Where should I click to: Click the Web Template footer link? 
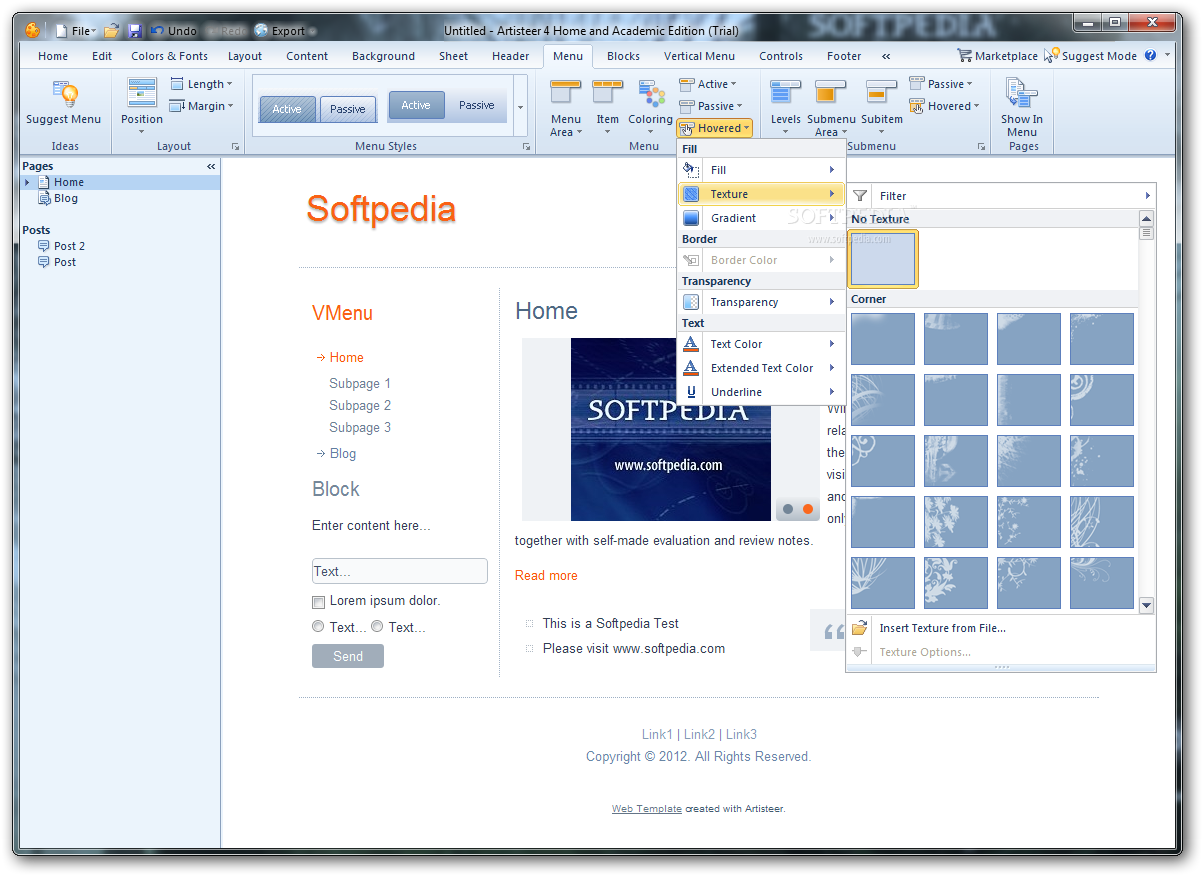647,808
